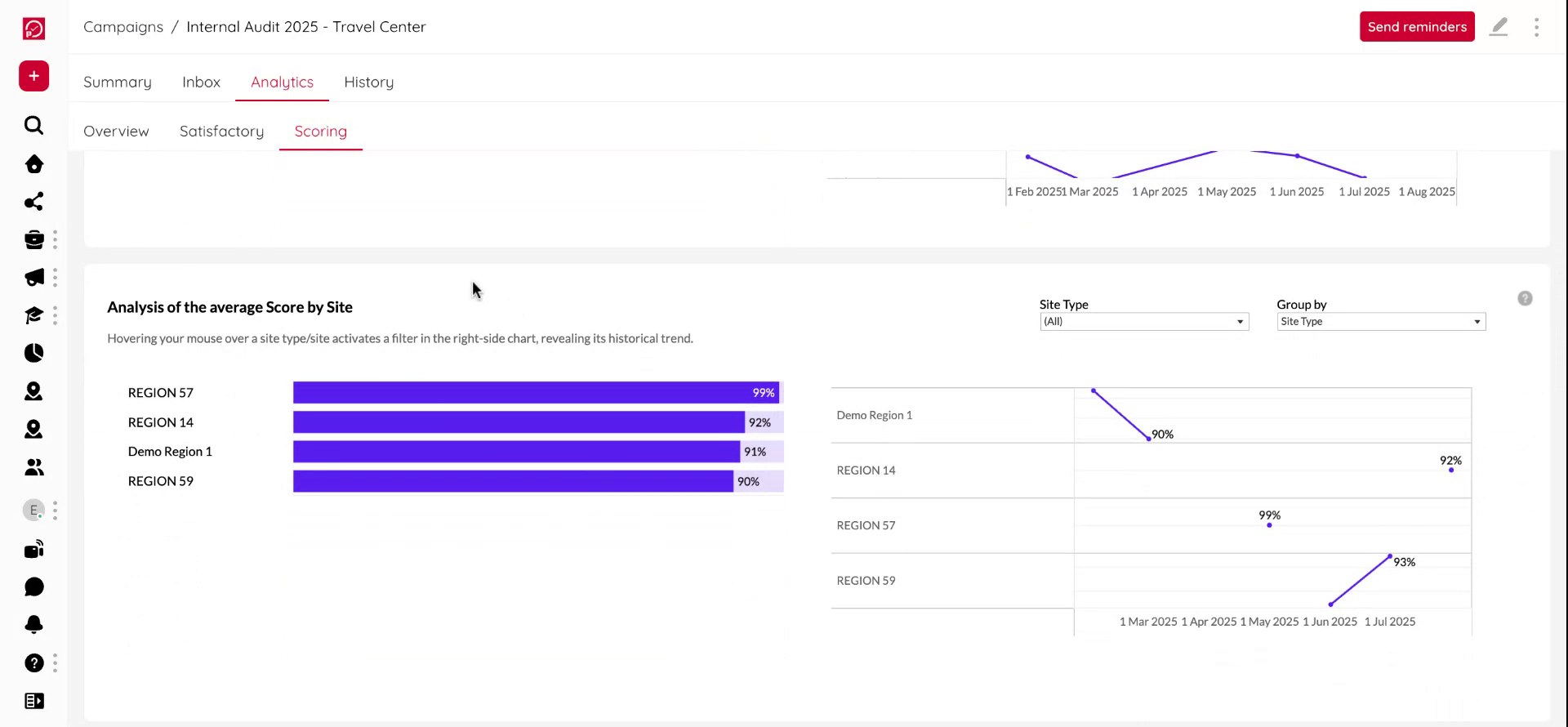Click the 93% point on REGION 59 trend

1390,557
